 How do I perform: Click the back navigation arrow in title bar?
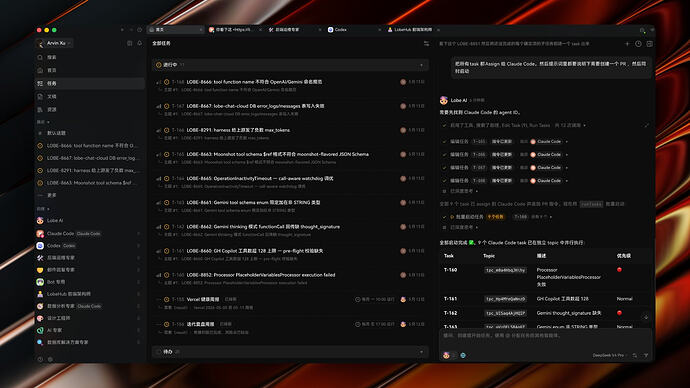122,30
